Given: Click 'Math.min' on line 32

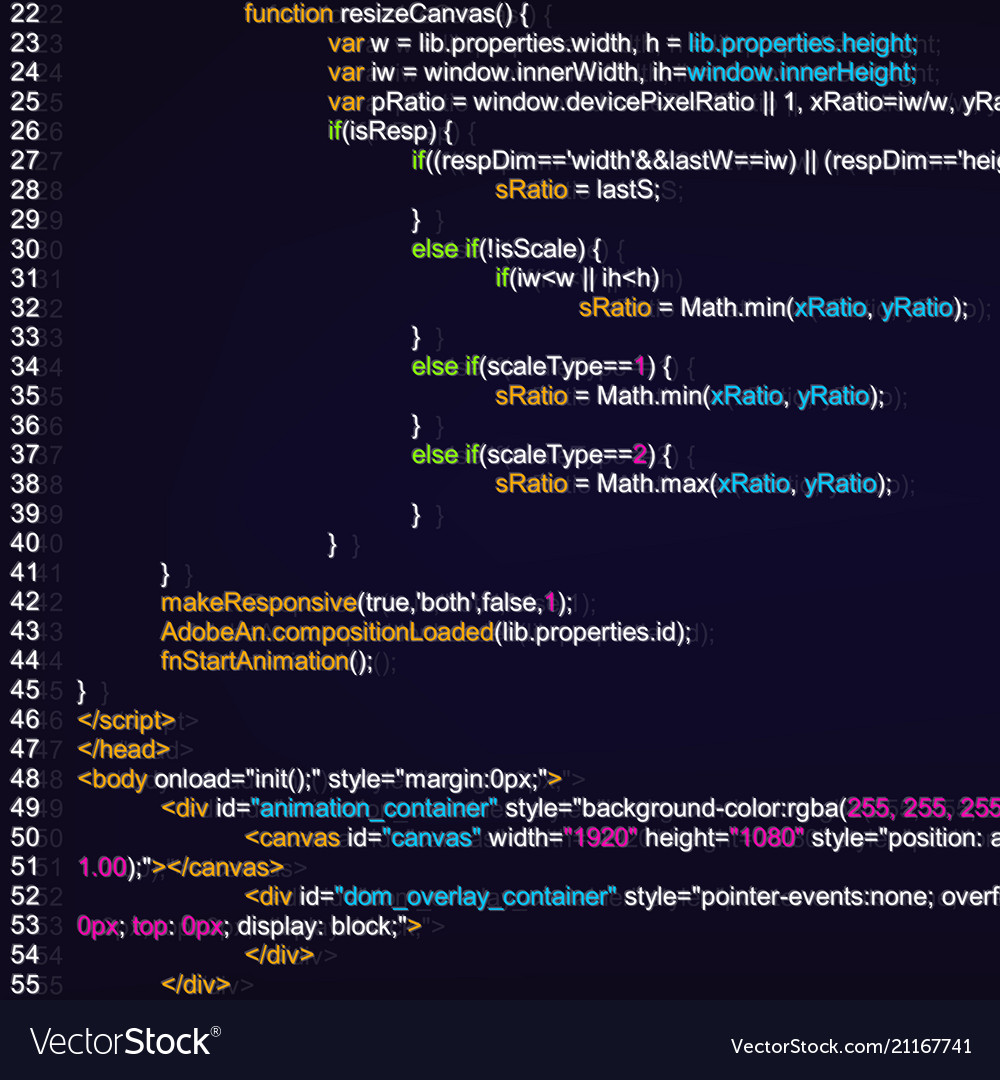Looking at the screenshot, I should click(733, 308).
